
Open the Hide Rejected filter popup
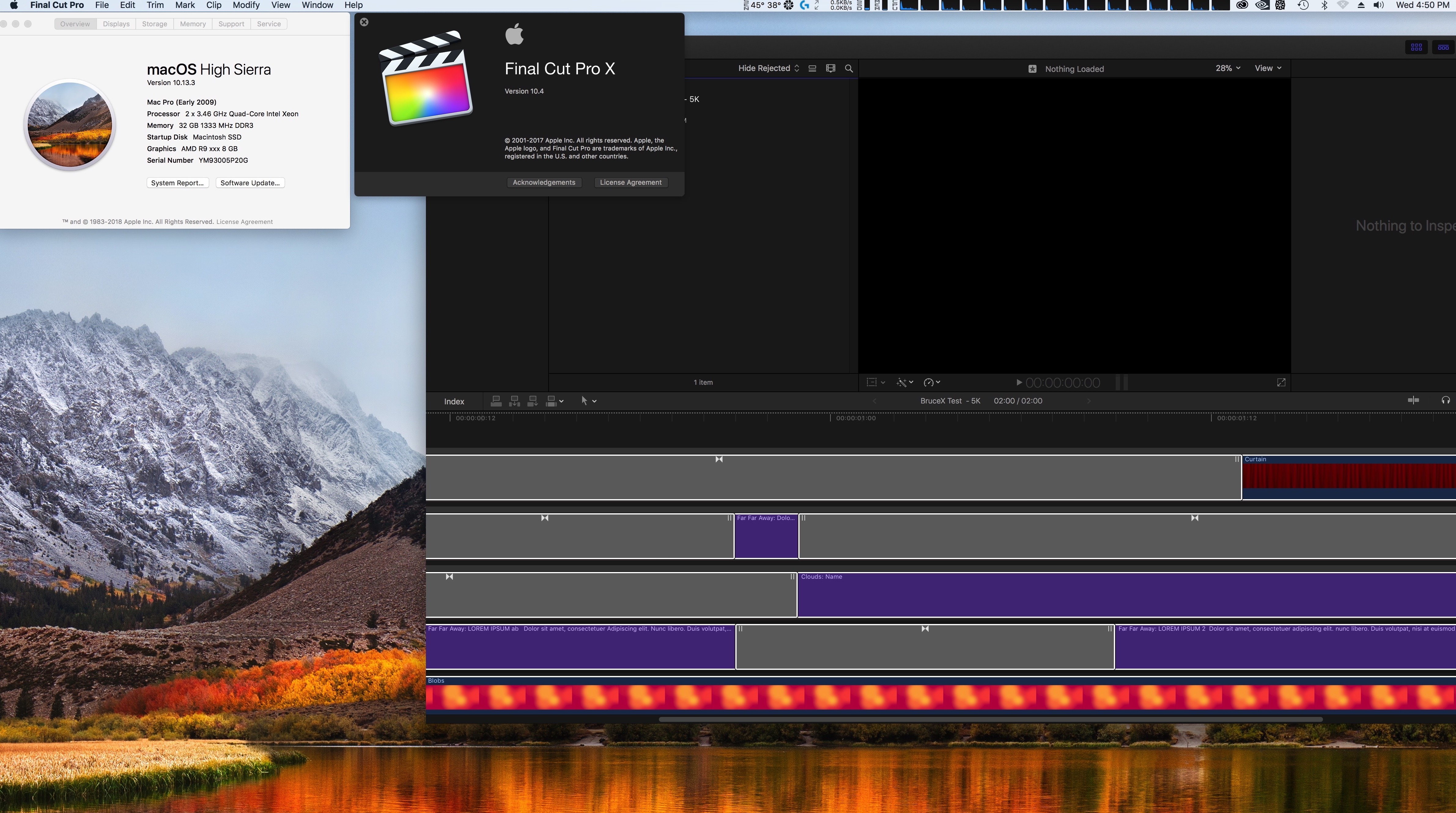tap(769, 69)
